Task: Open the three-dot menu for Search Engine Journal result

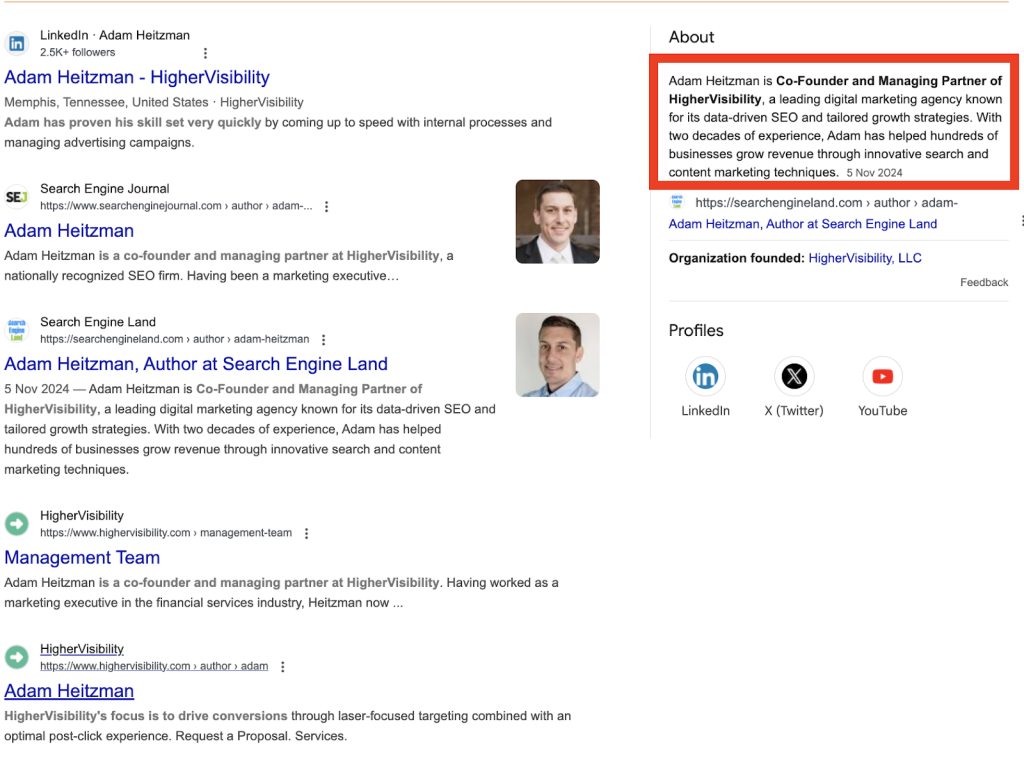Action: pyautogui.click(x=326, y=207)
